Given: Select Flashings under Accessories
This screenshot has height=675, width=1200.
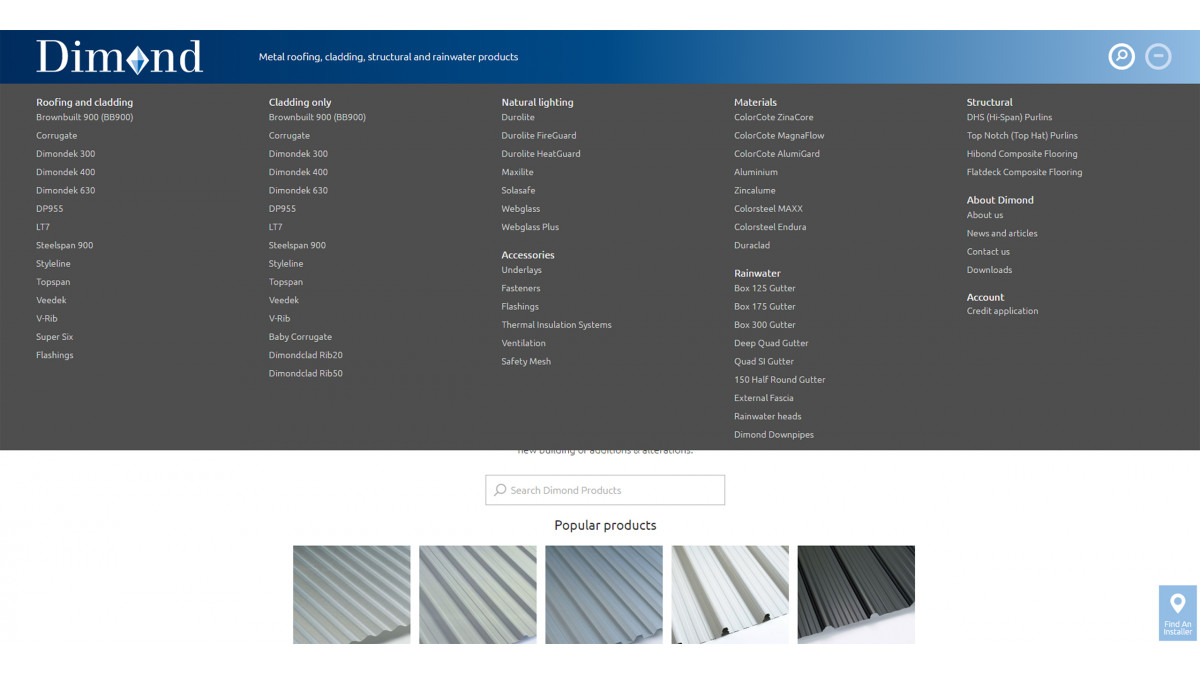Looking at the screenshot, I should tap(520, 306).
